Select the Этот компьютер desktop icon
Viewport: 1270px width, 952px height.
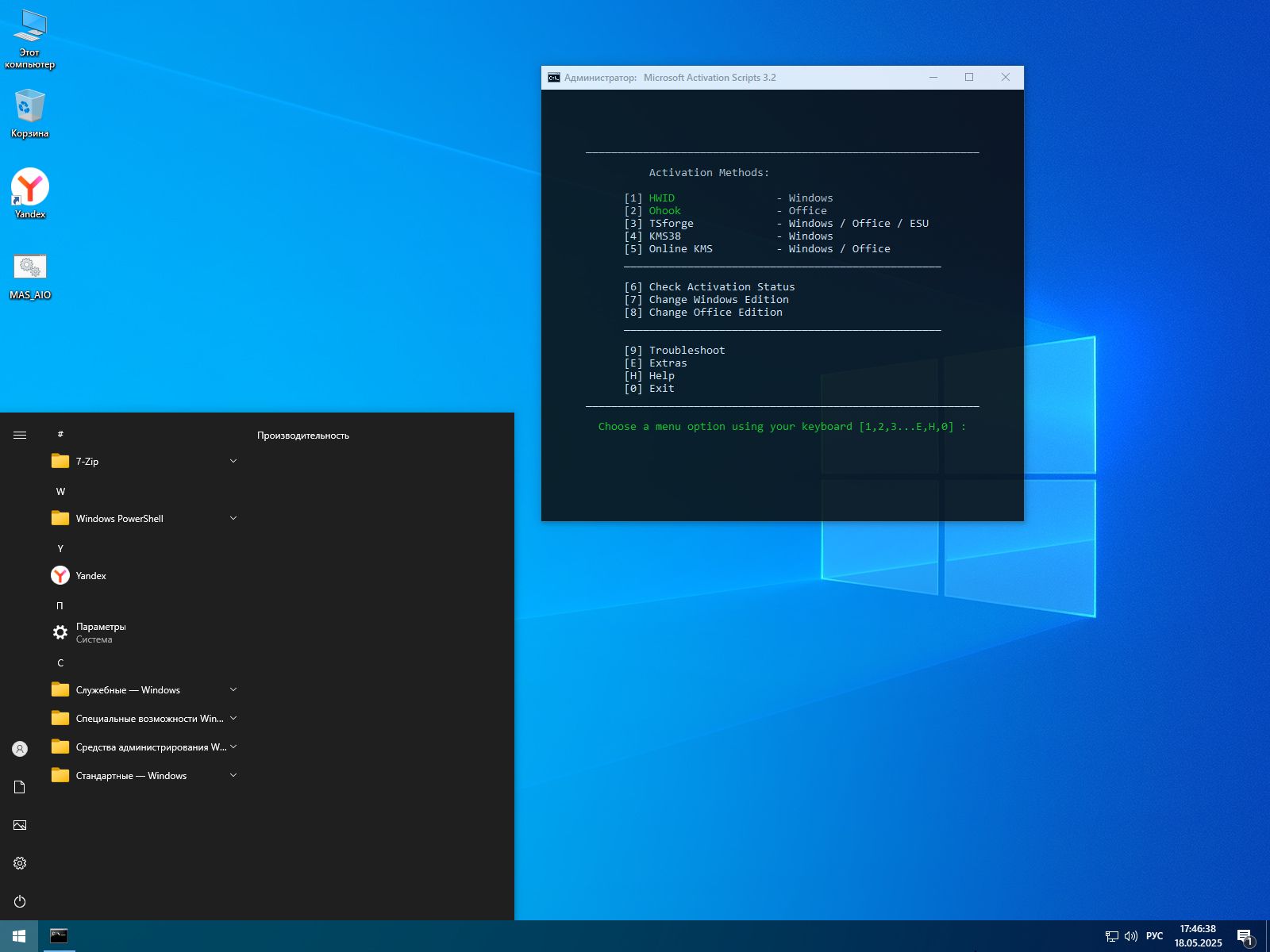click(x=30, y=28)
